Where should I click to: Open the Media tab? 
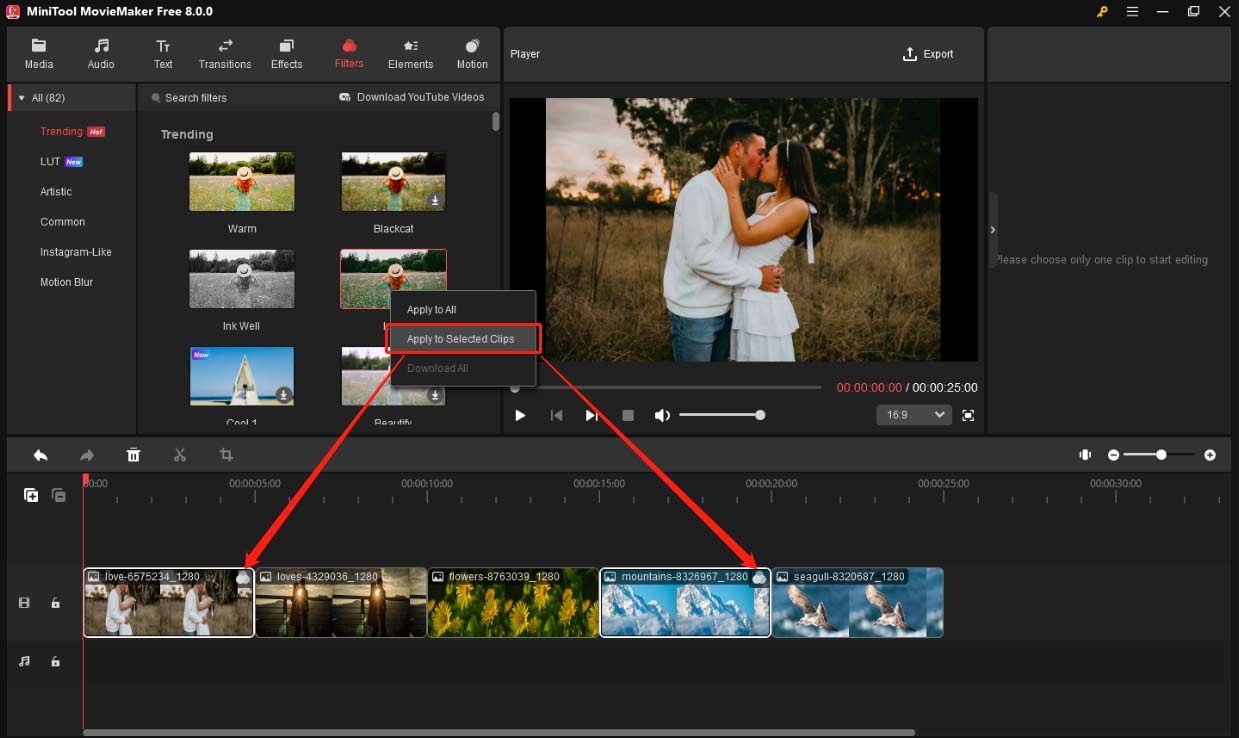click(x=39, y=54)
